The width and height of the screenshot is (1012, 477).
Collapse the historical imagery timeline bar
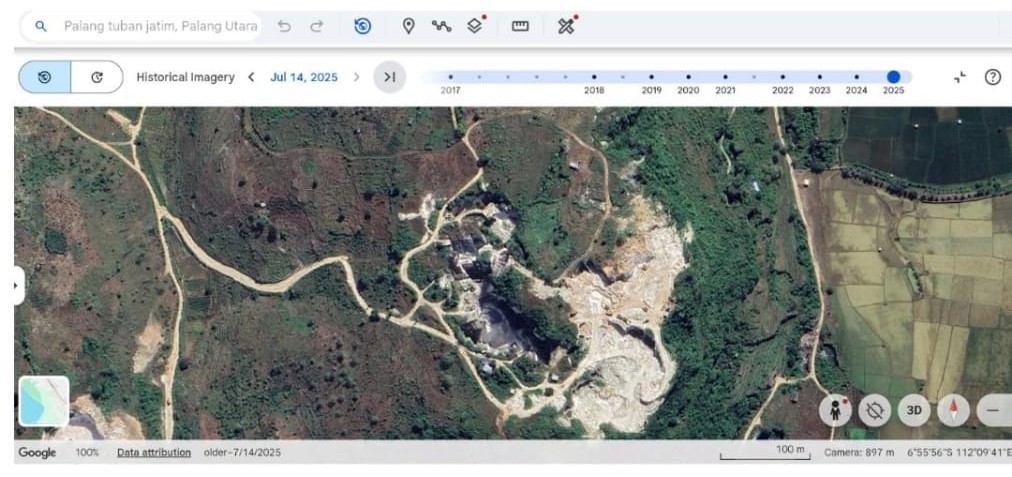coord(960,77)
